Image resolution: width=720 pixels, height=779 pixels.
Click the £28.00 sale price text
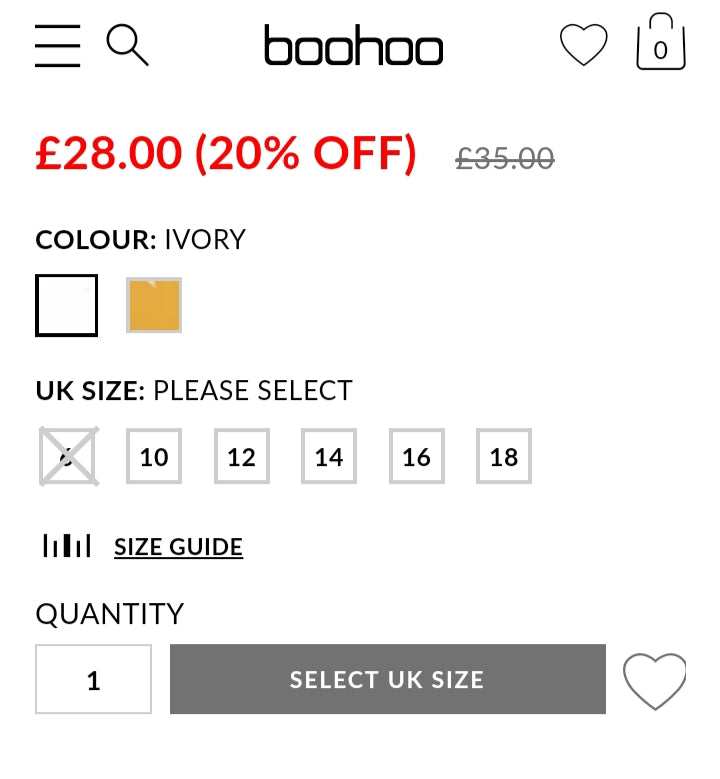(x=109, y=153)
